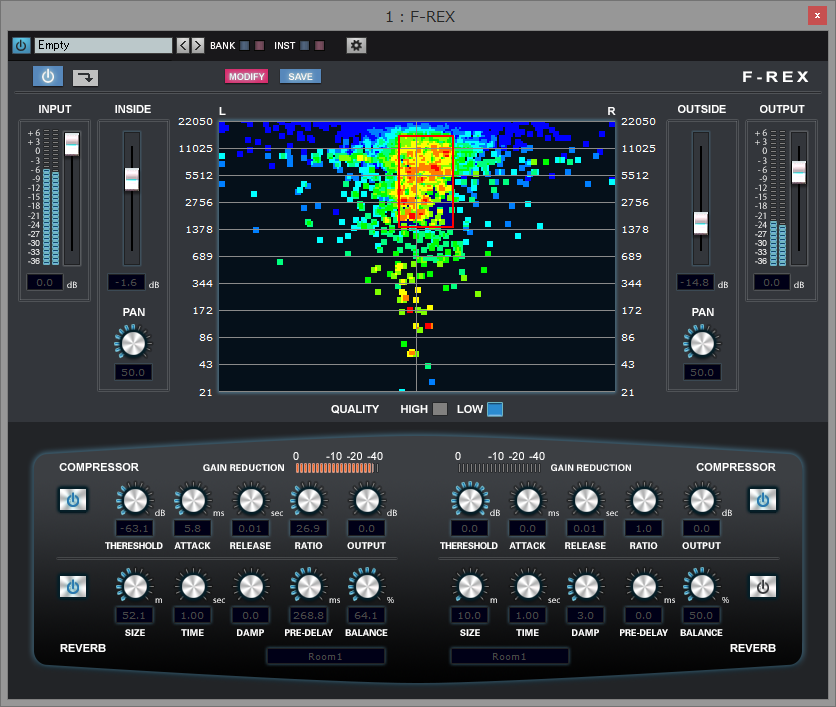Image resolution: width=836 pixels, height=707 pixels.
Task: Click left reverb SIZE knob
Action: coord(135,587)
